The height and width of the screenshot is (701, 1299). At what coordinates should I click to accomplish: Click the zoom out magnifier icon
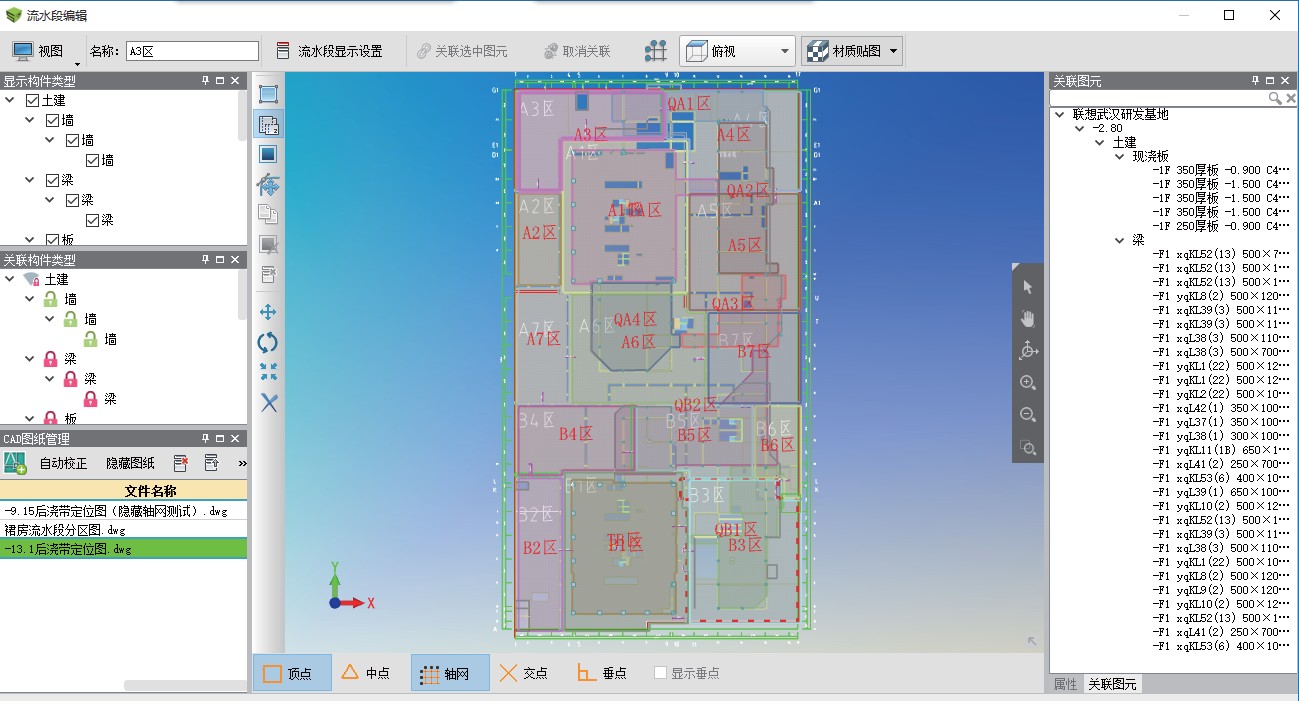(x=1027, y=415)
